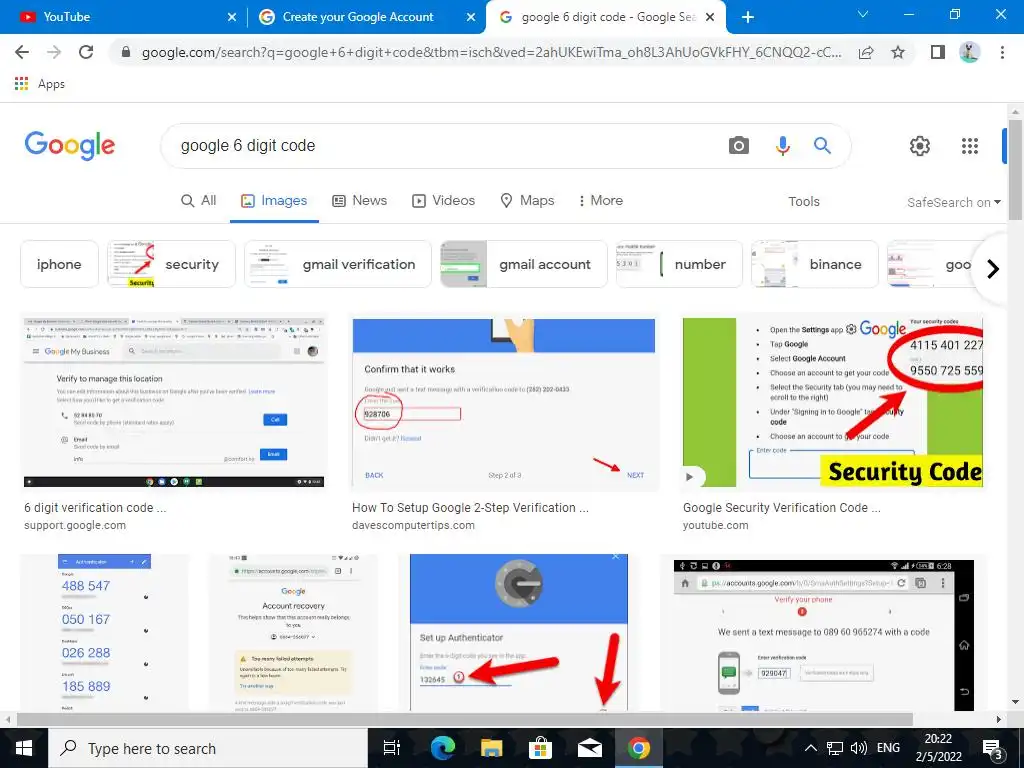Share this page using the share icon
The height and width of the screenshot is (768, 1024).
click(x=866, y=52)
